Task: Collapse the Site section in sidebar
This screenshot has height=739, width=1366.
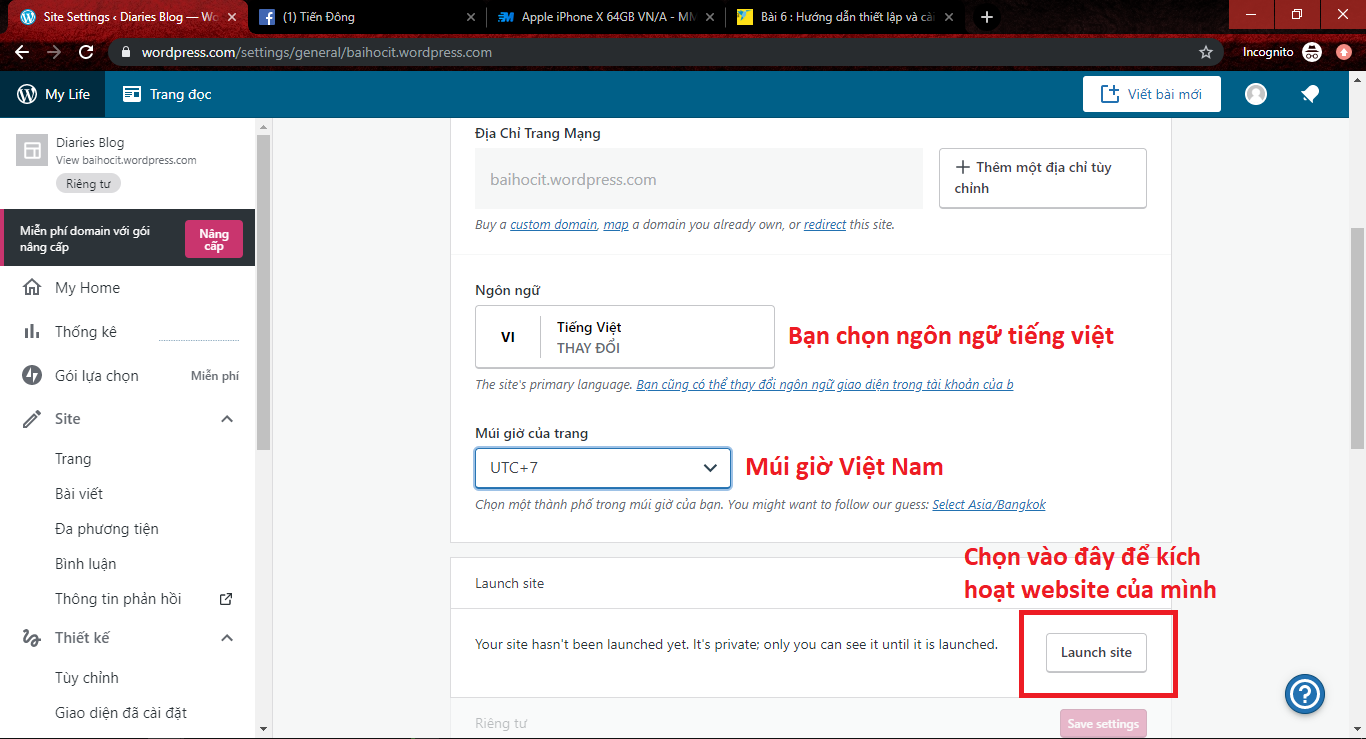Action: [x=227, y=419]
